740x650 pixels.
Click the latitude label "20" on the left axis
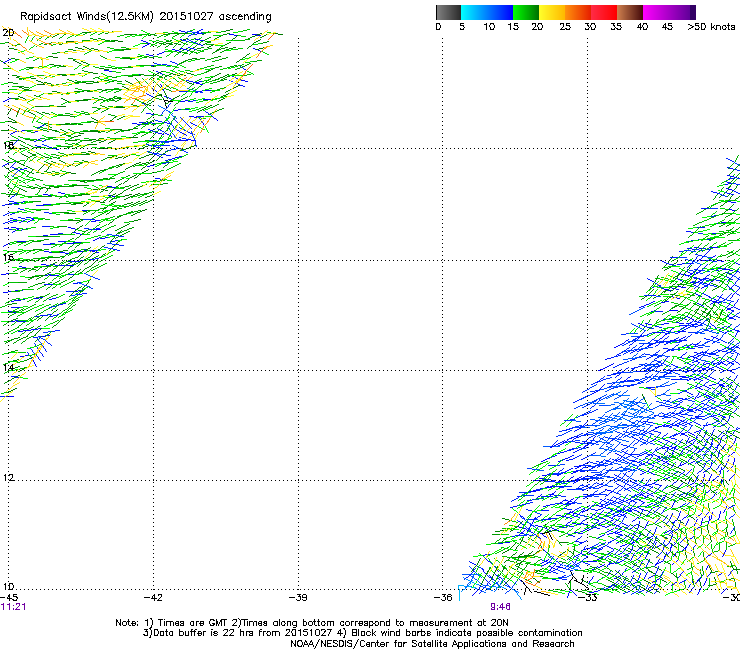[x=8, y=33]
